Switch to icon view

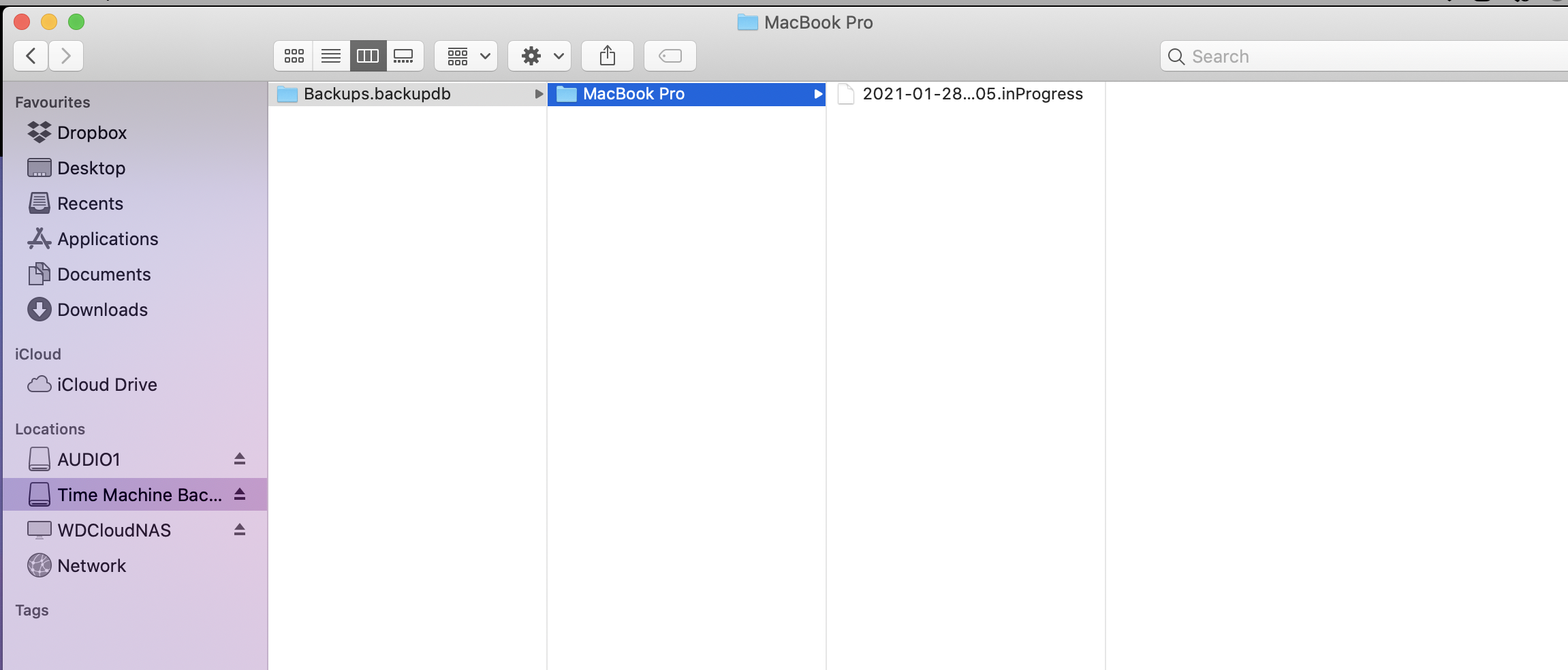click(x=294, y=56)
